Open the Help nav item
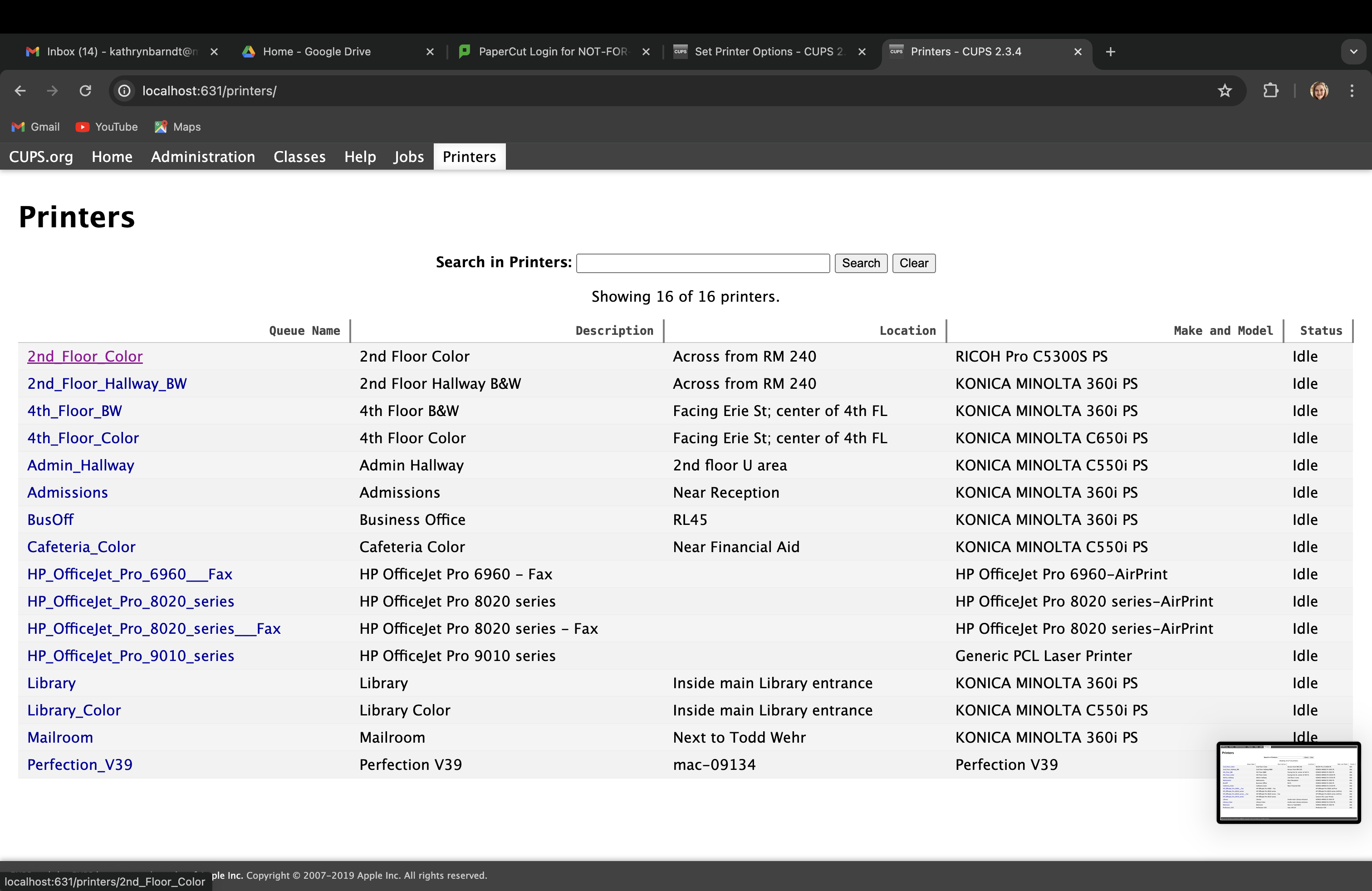This screenshot has height=891, width=1372. click(360, 157)
